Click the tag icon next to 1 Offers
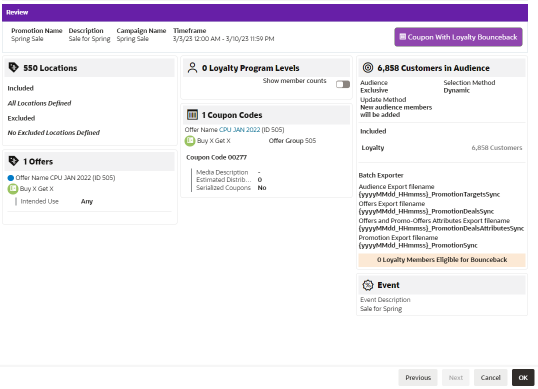The image size is (538, 389). [13, 161]
